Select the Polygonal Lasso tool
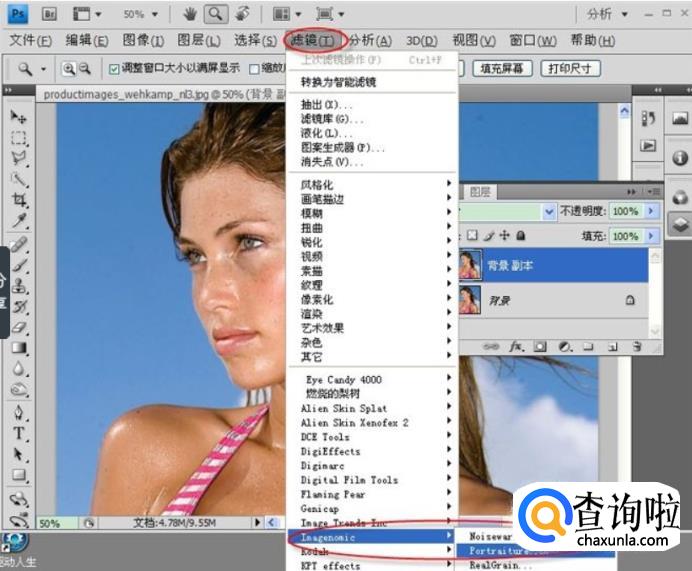Screen dimensions: 692x571 coord(19,158)
